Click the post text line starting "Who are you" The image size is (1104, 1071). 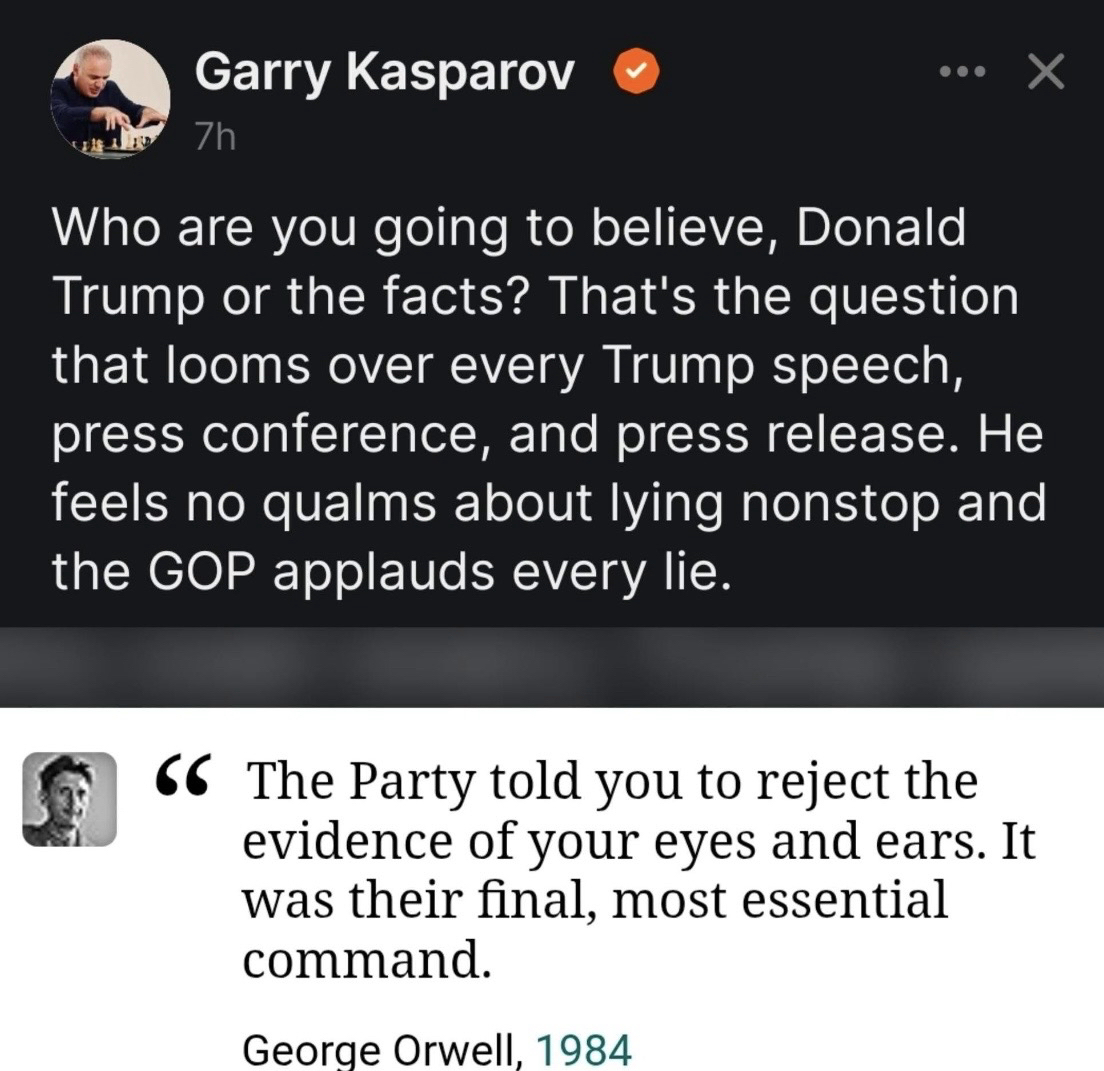[508, 229]
